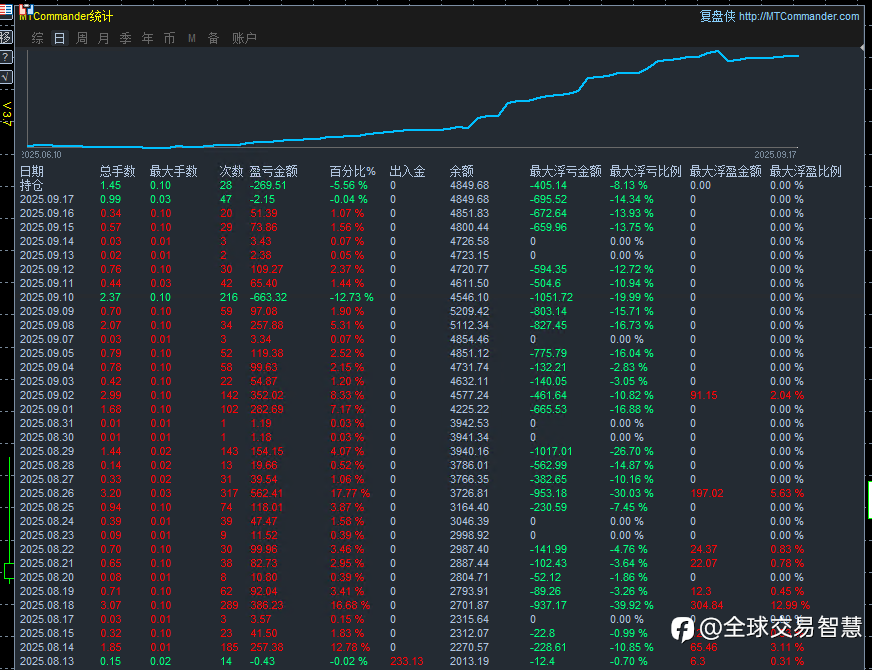This screenshot has height=670, width=872.
Task: Click the 盈亏金额 column header
Action: pyautogui.click(x=273, y=171)
